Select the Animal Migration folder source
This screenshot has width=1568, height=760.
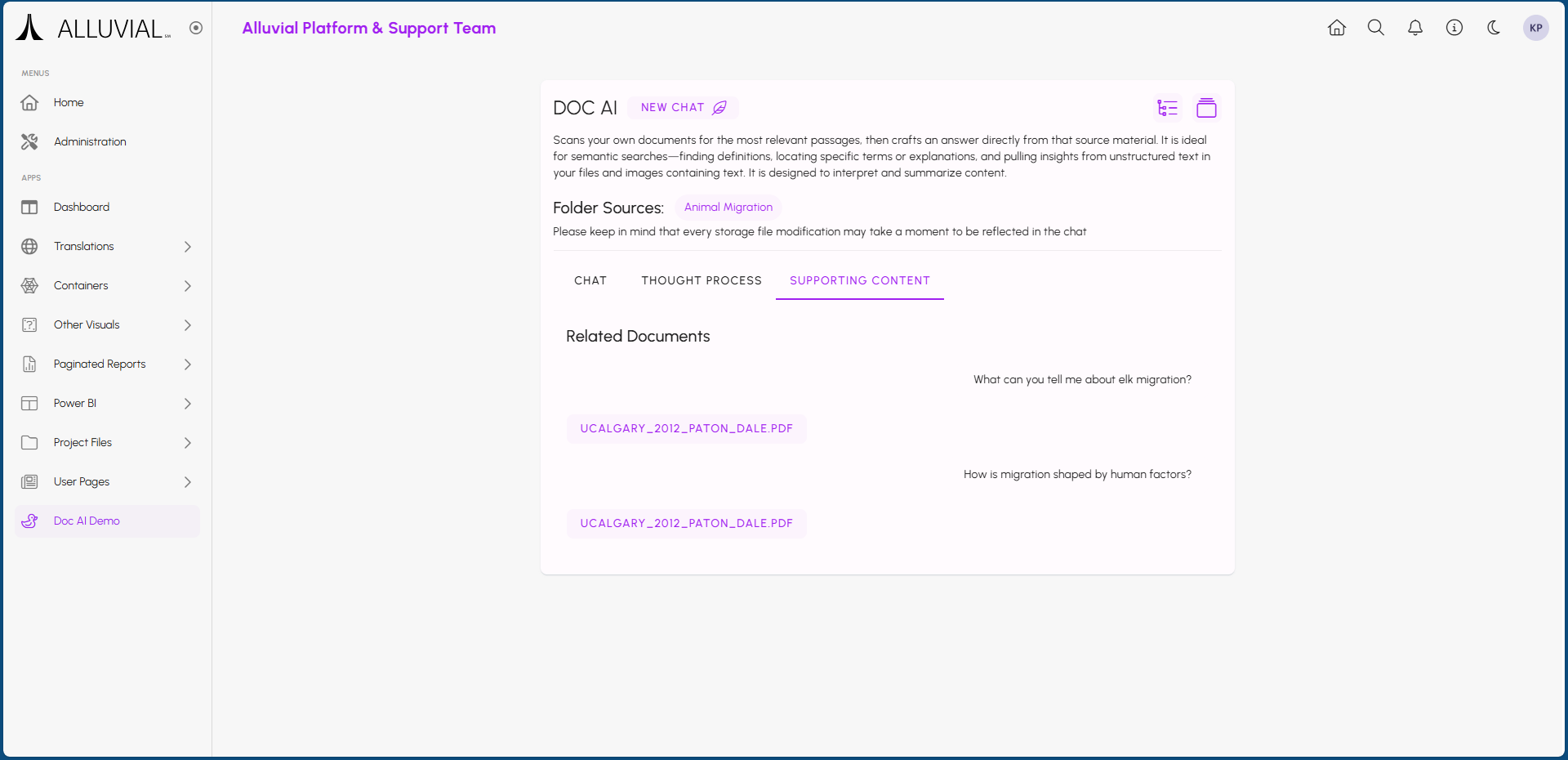pos(728,208)
